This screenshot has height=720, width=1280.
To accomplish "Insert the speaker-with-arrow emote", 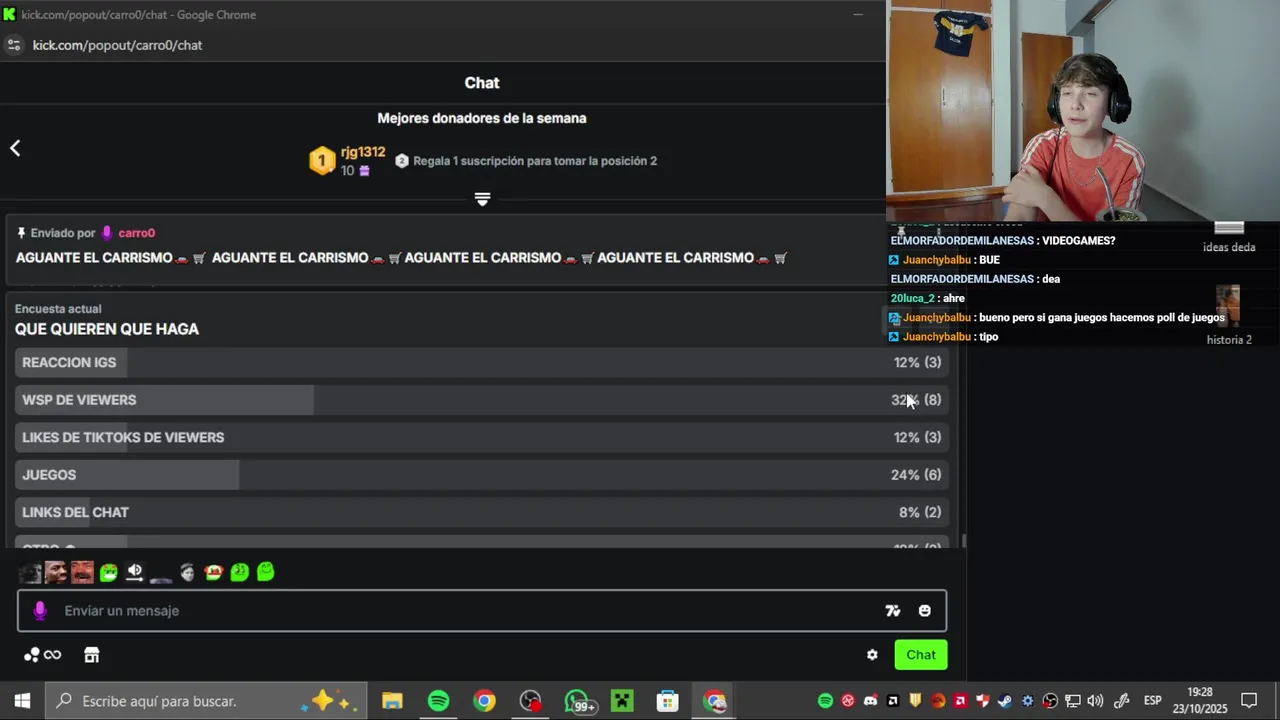I will coord(135,573).
